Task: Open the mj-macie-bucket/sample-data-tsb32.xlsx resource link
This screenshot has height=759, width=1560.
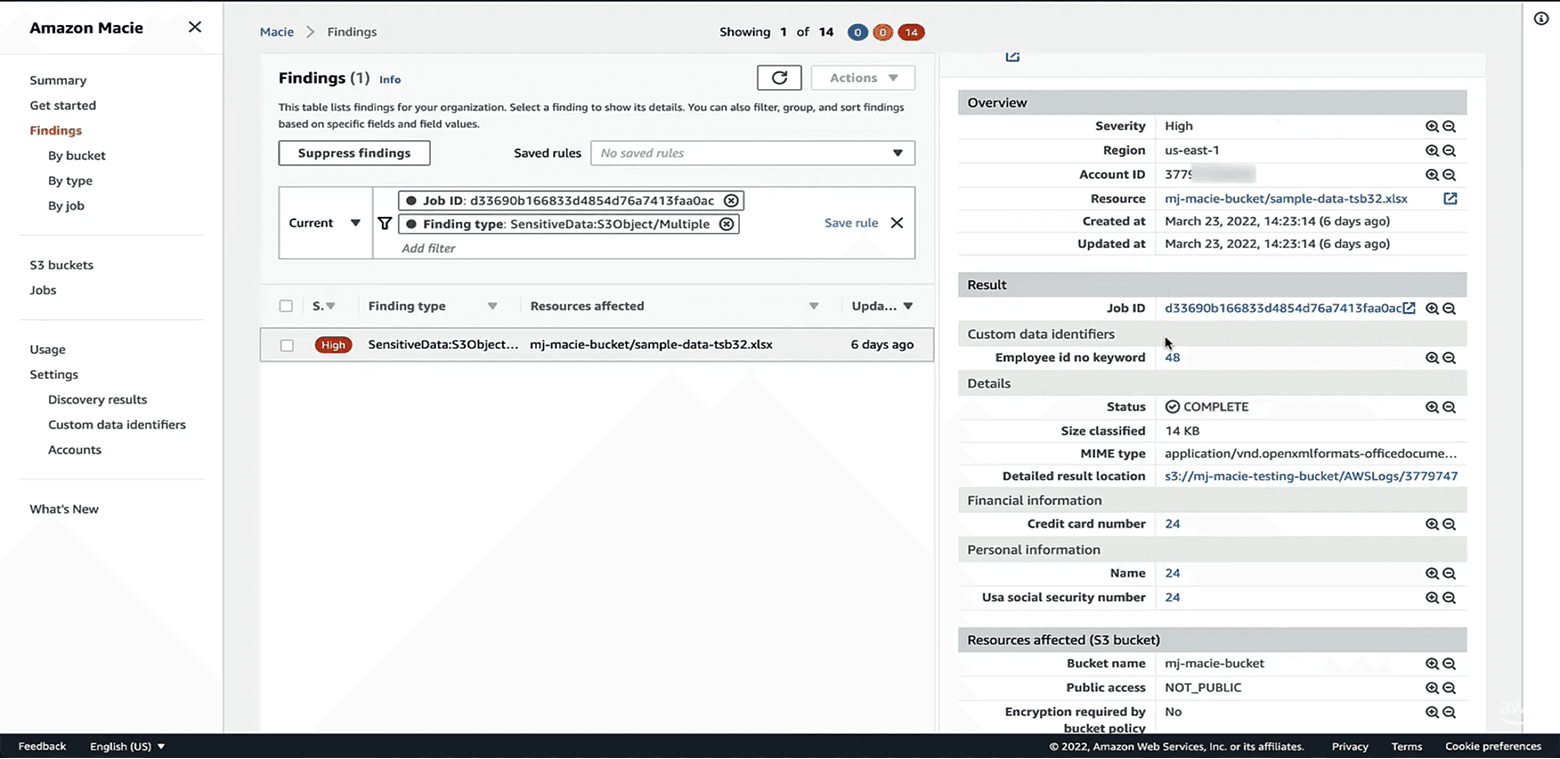Action: [x=1286, y=199]
